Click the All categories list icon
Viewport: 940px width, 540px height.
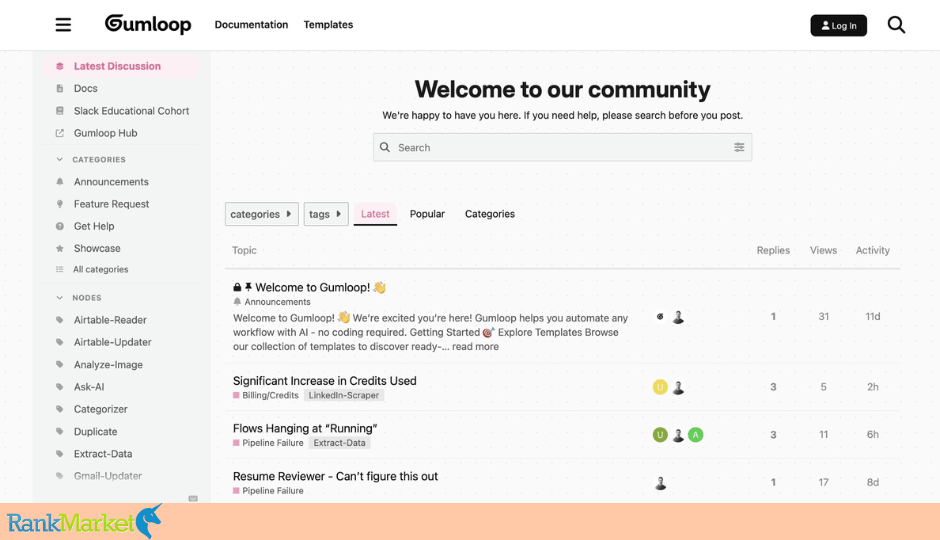pos(59,270)
